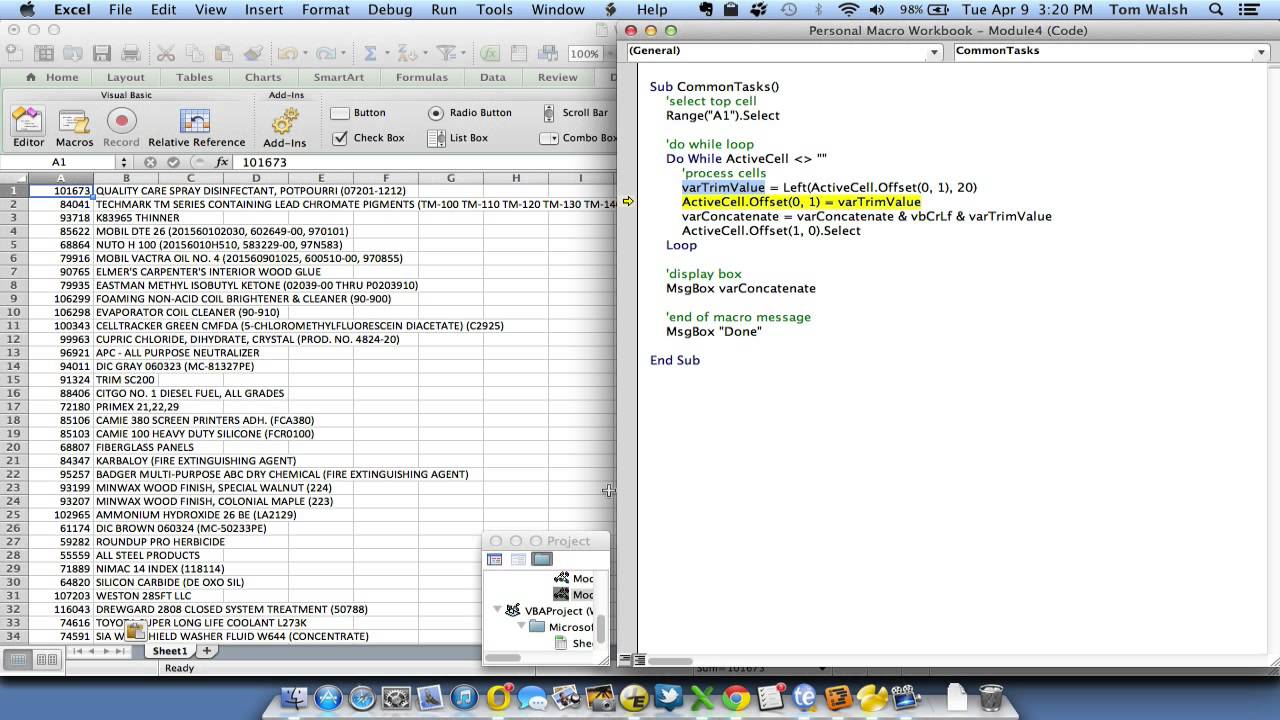This screenshot has height=720, width=1280.
Task: Click the confirm entry button in formula bar
Action: click(173, 162)
